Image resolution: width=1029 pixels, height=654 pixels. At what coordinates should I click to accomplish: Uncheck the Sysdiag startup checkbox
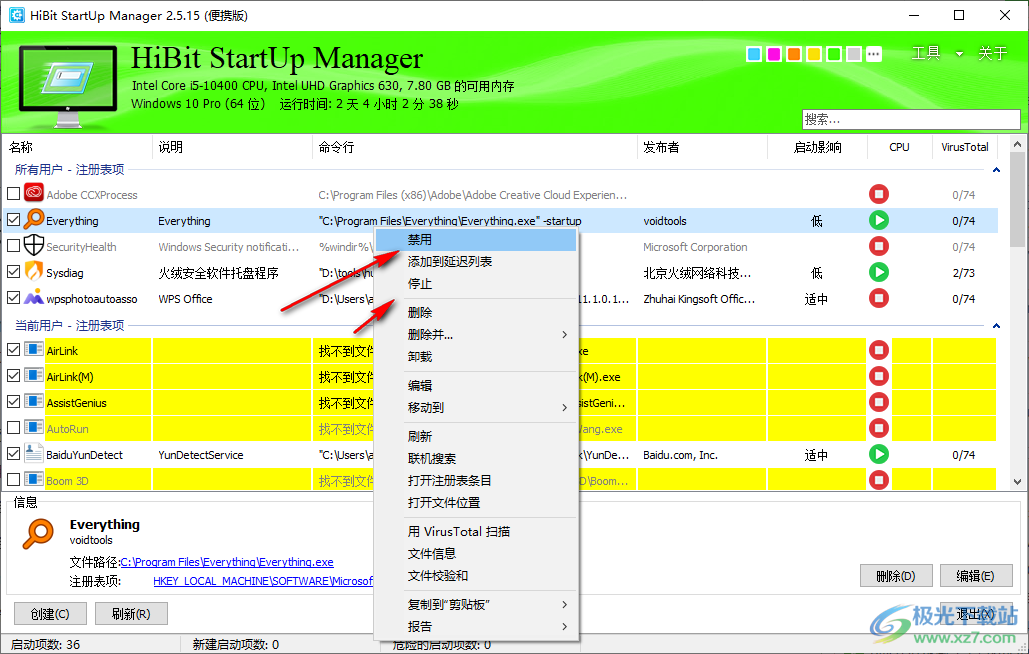click(13, 272)
